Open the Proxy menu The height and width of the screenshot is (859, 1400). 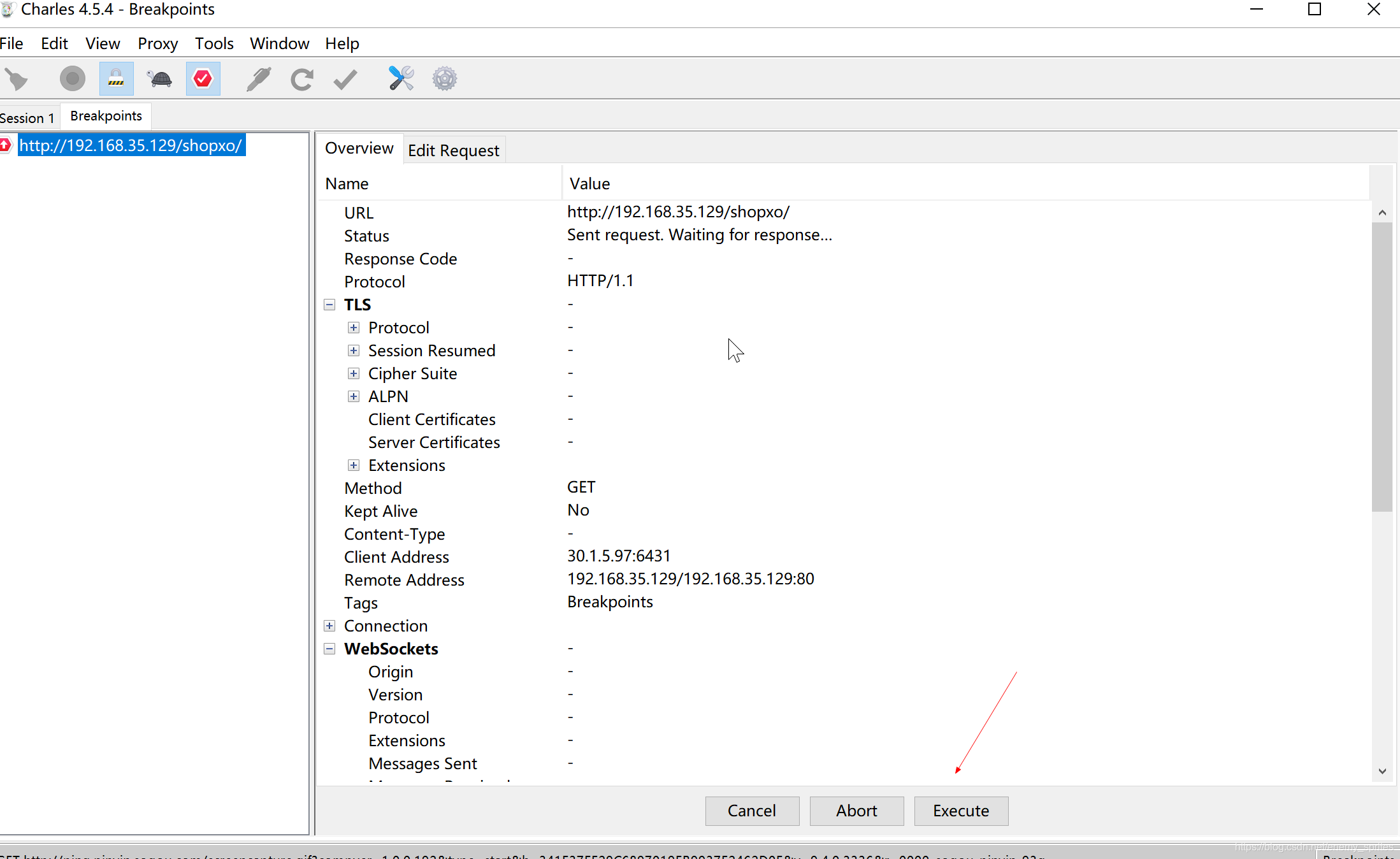tap(157, 43)
